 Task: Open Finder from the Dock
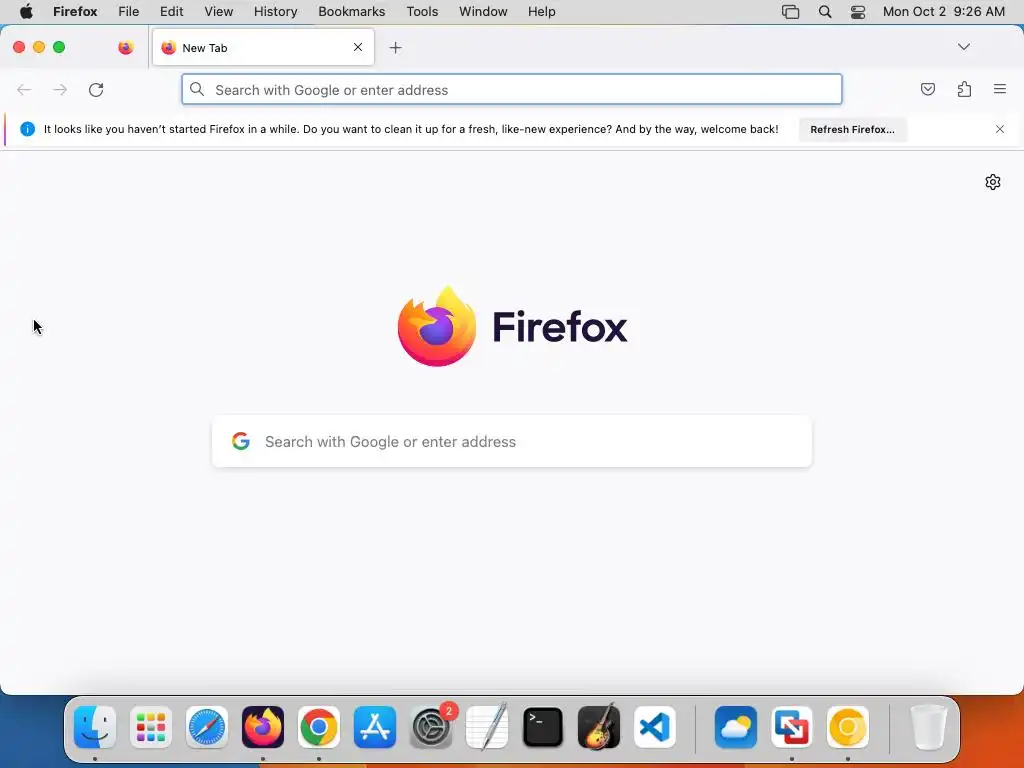click(95, 727)
